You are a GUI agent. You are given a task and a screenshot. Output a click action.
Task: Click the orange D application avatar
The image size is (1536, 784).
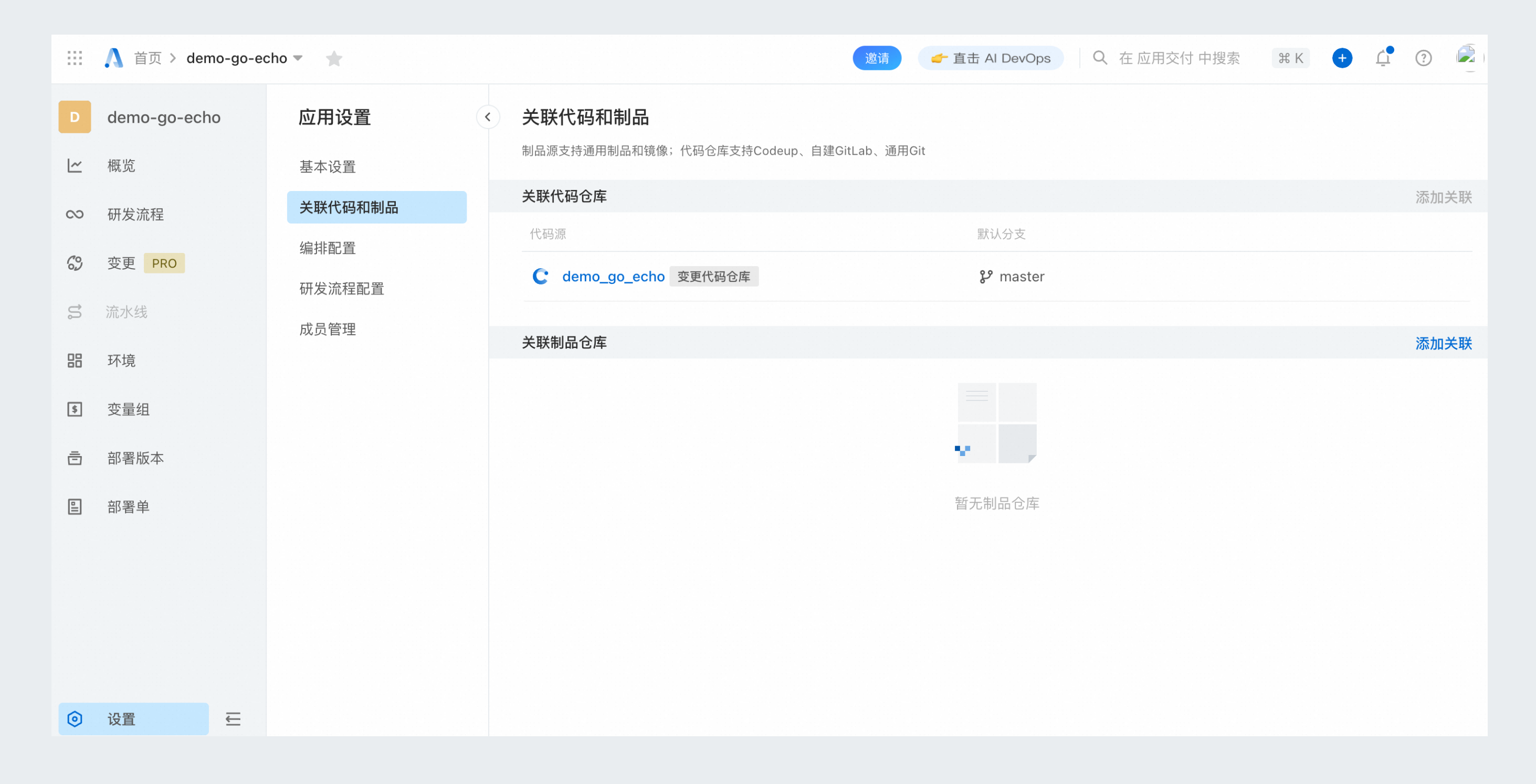(x=75, y=117)
